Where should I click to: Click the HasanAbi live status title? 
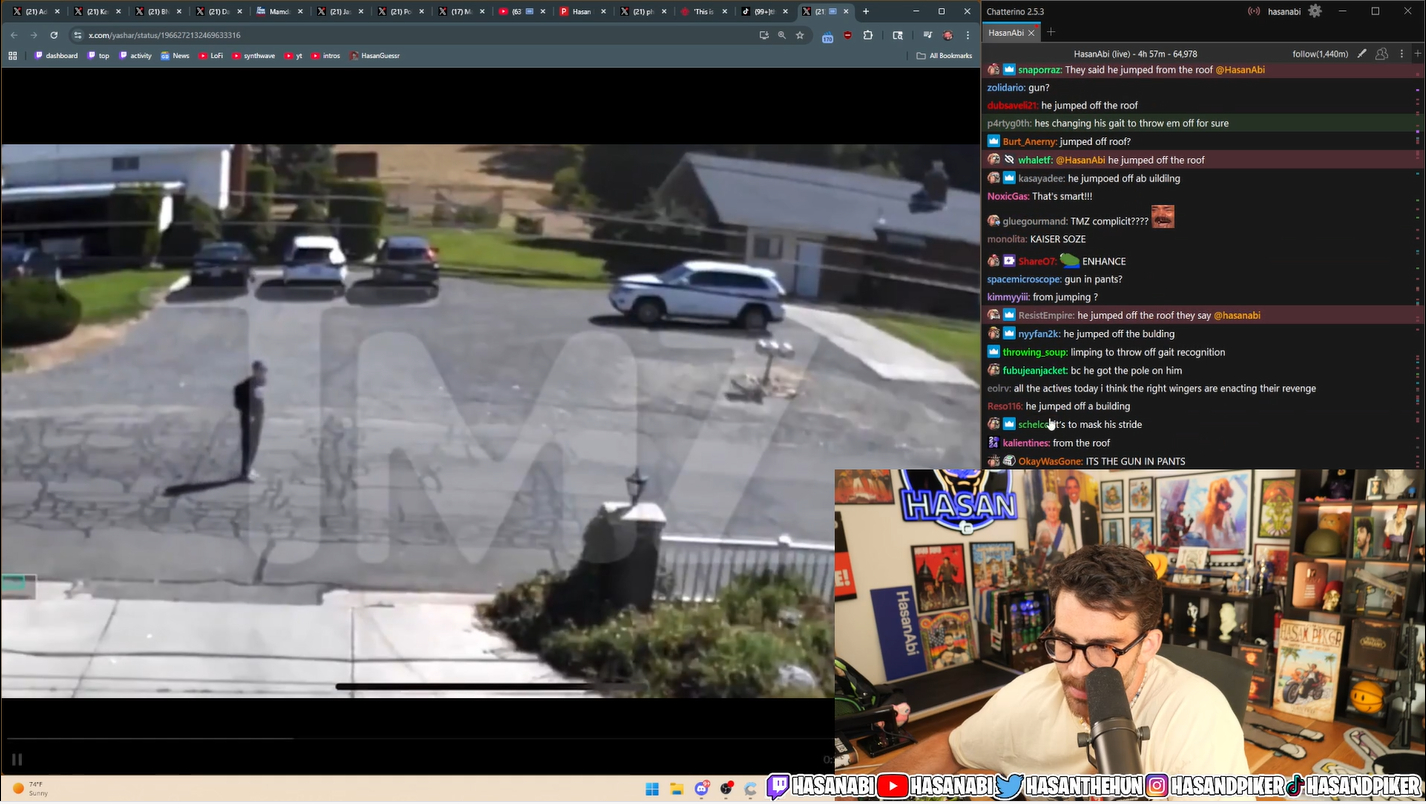tap(1135, 54)
